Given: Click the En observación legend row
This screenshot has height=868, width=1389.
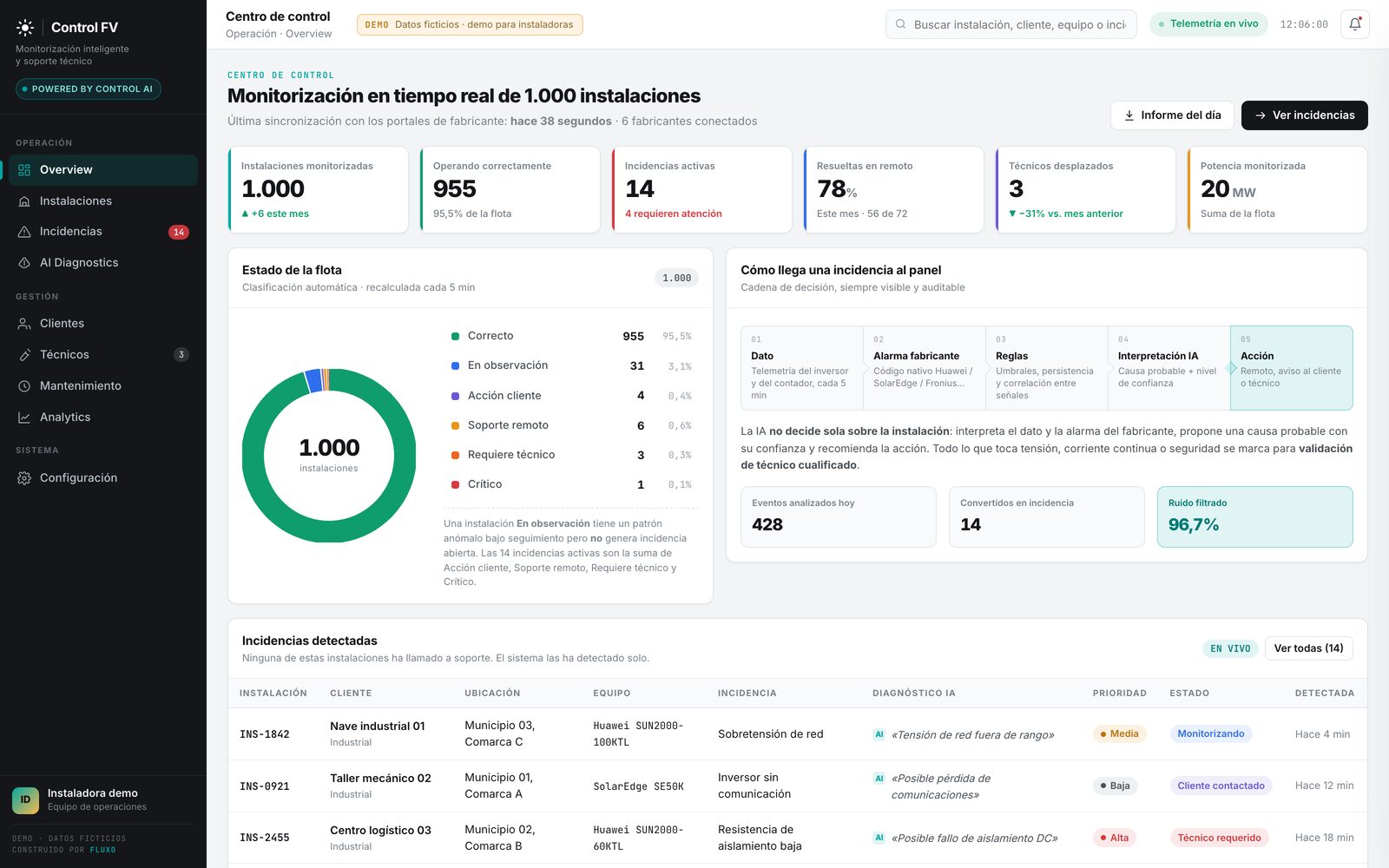Looking at the screenshot, I should 571,365.
